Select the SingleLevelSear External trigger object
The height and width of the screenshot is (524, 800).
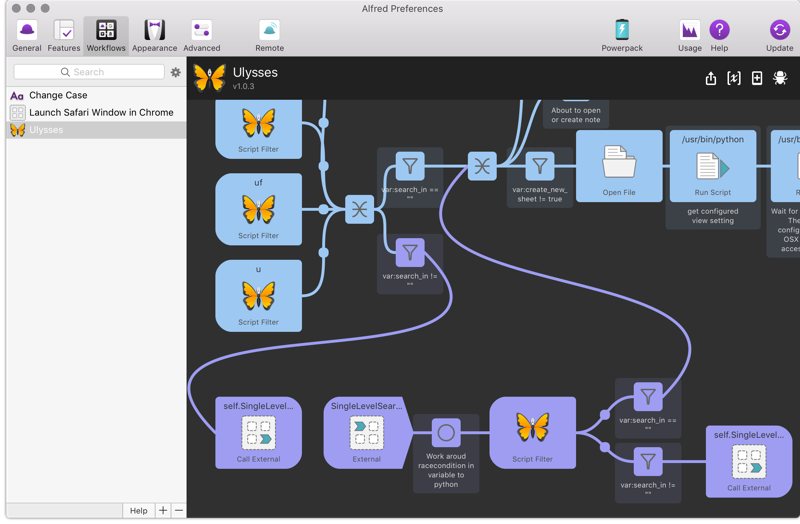[x=366, y=433]
